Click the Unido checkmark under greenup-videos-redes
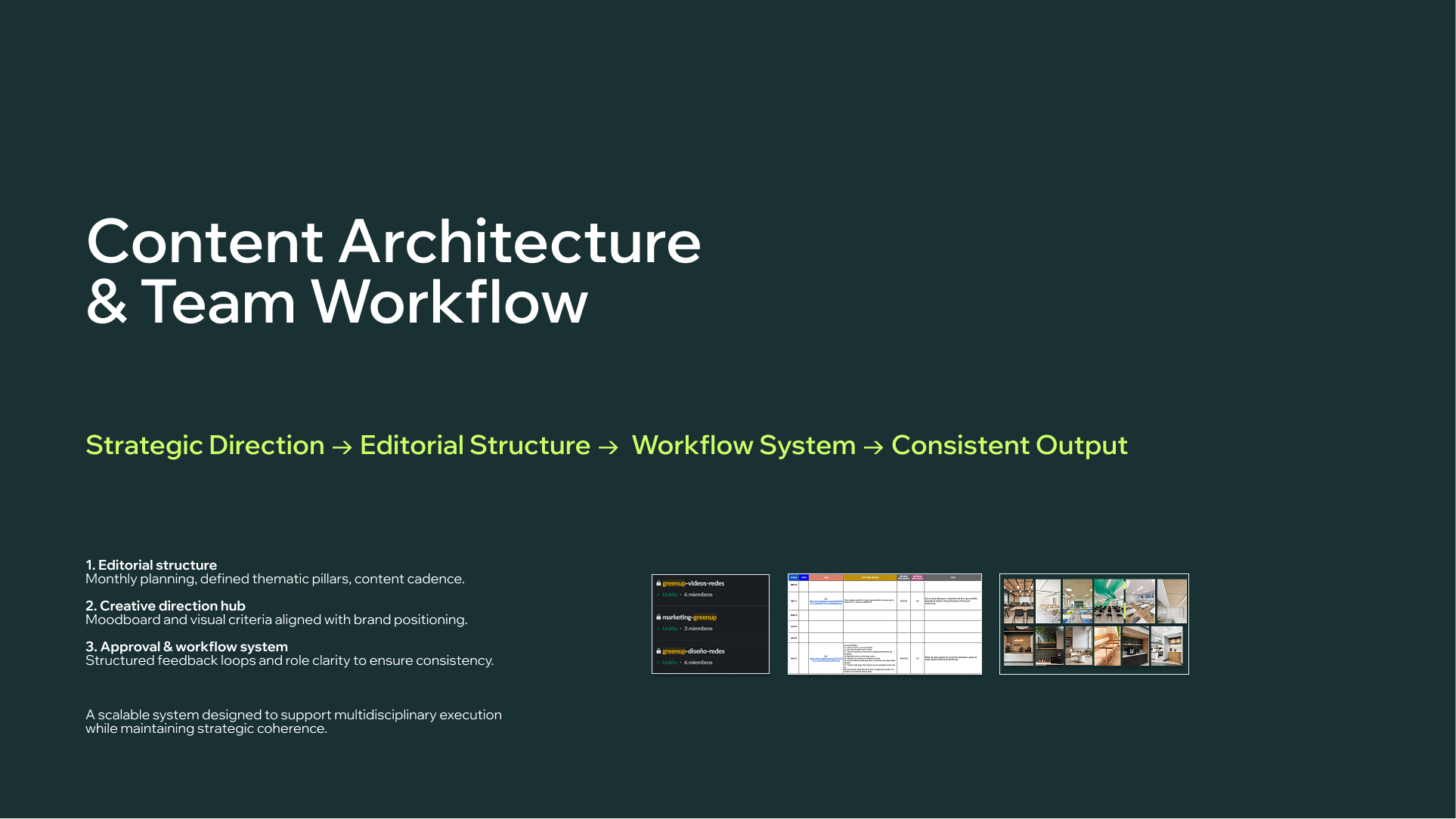 (658, 595)
